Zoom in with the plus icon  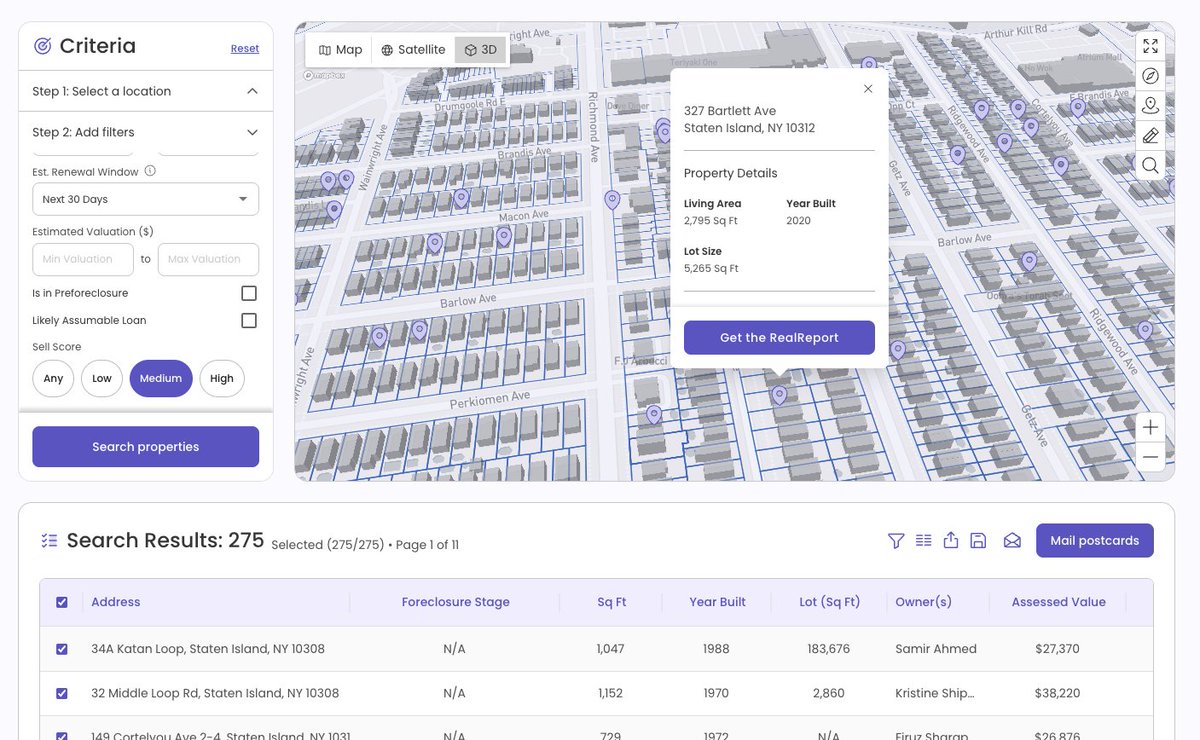click(x=1150, y=427)
